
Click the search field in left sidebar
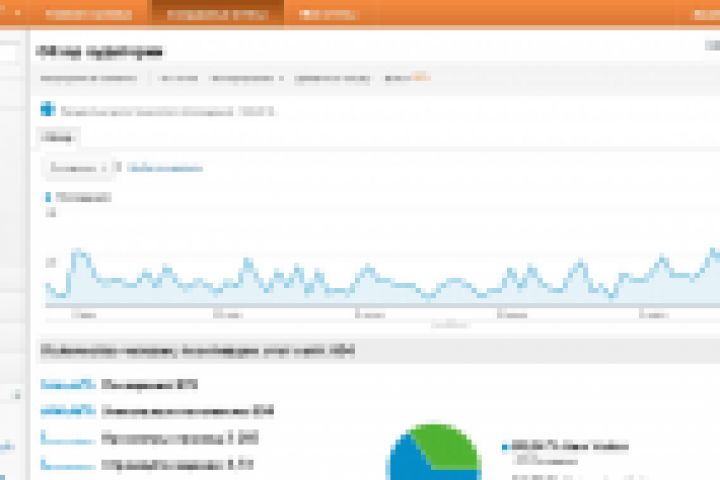coord(8,53)
